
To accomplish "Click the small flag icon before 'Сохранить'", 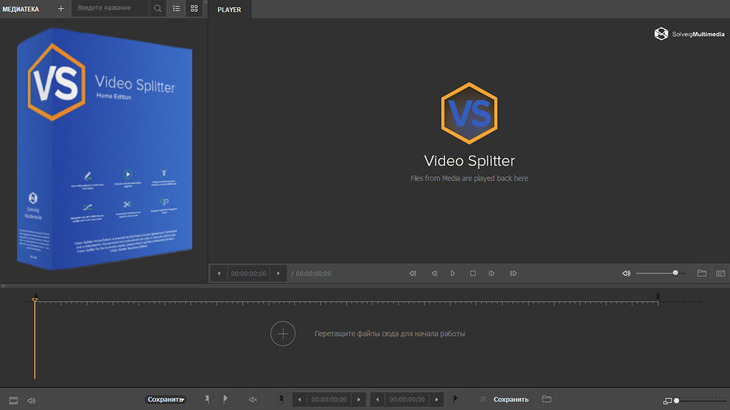I will tap(483, 399).
